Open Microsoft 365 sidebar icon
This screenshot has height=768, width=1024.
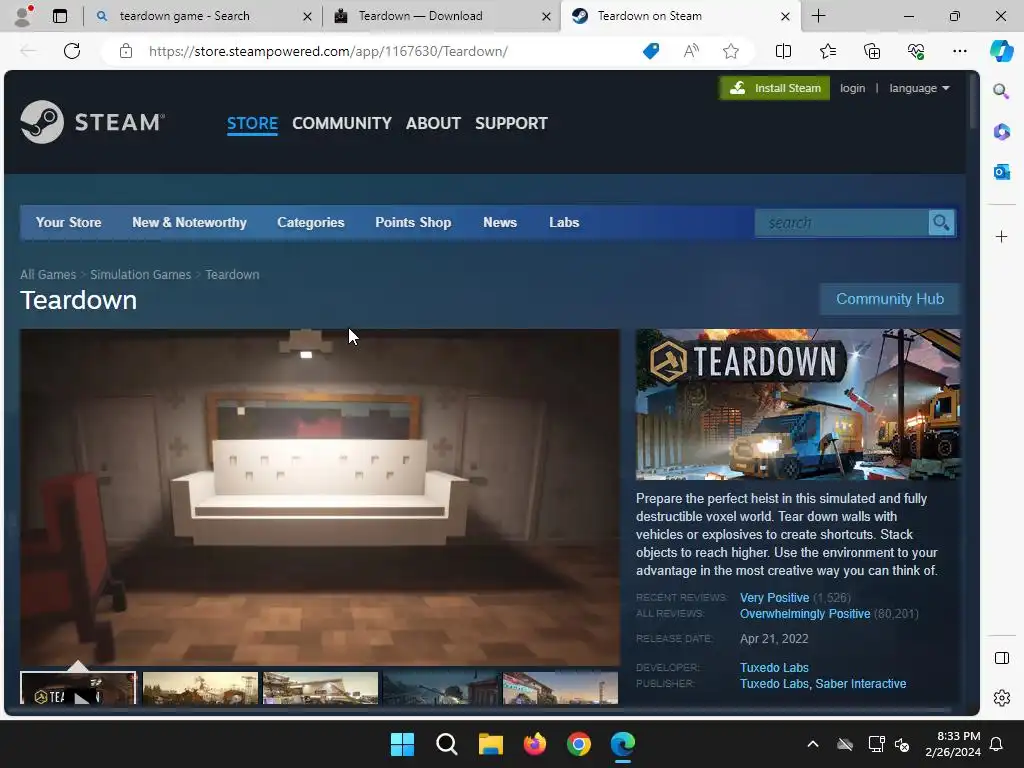pyautogui.click(x=1001, y=131)
